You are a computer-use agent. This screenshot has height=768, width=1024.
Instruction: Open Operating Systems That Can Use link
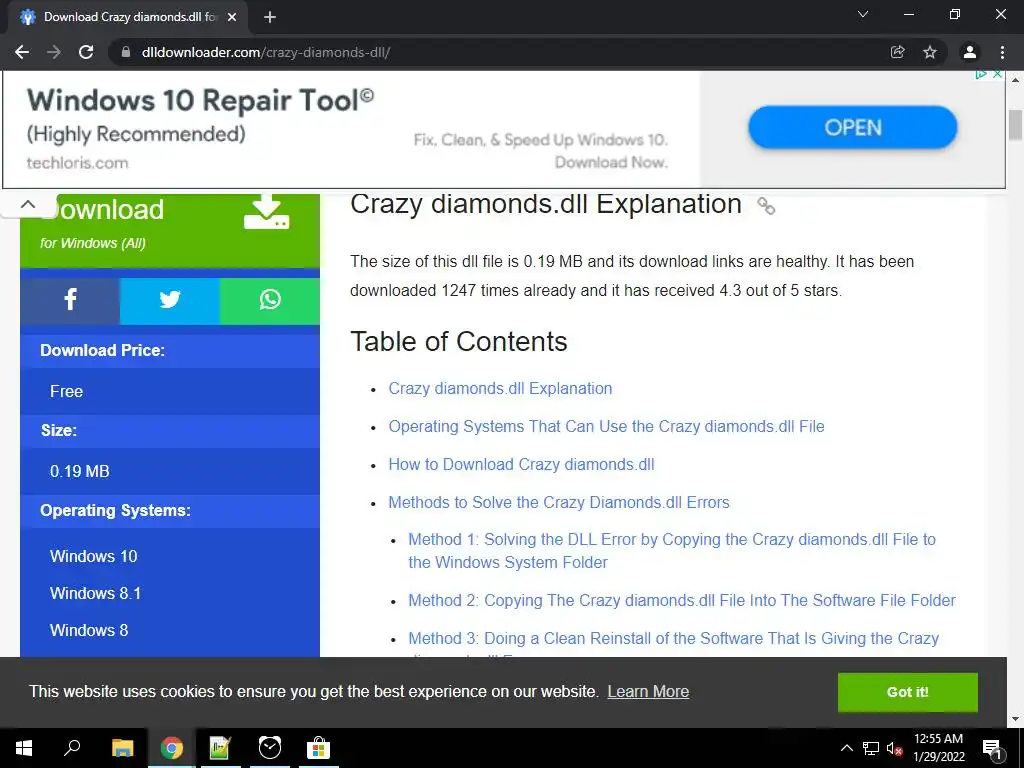[x=607, y=426]
